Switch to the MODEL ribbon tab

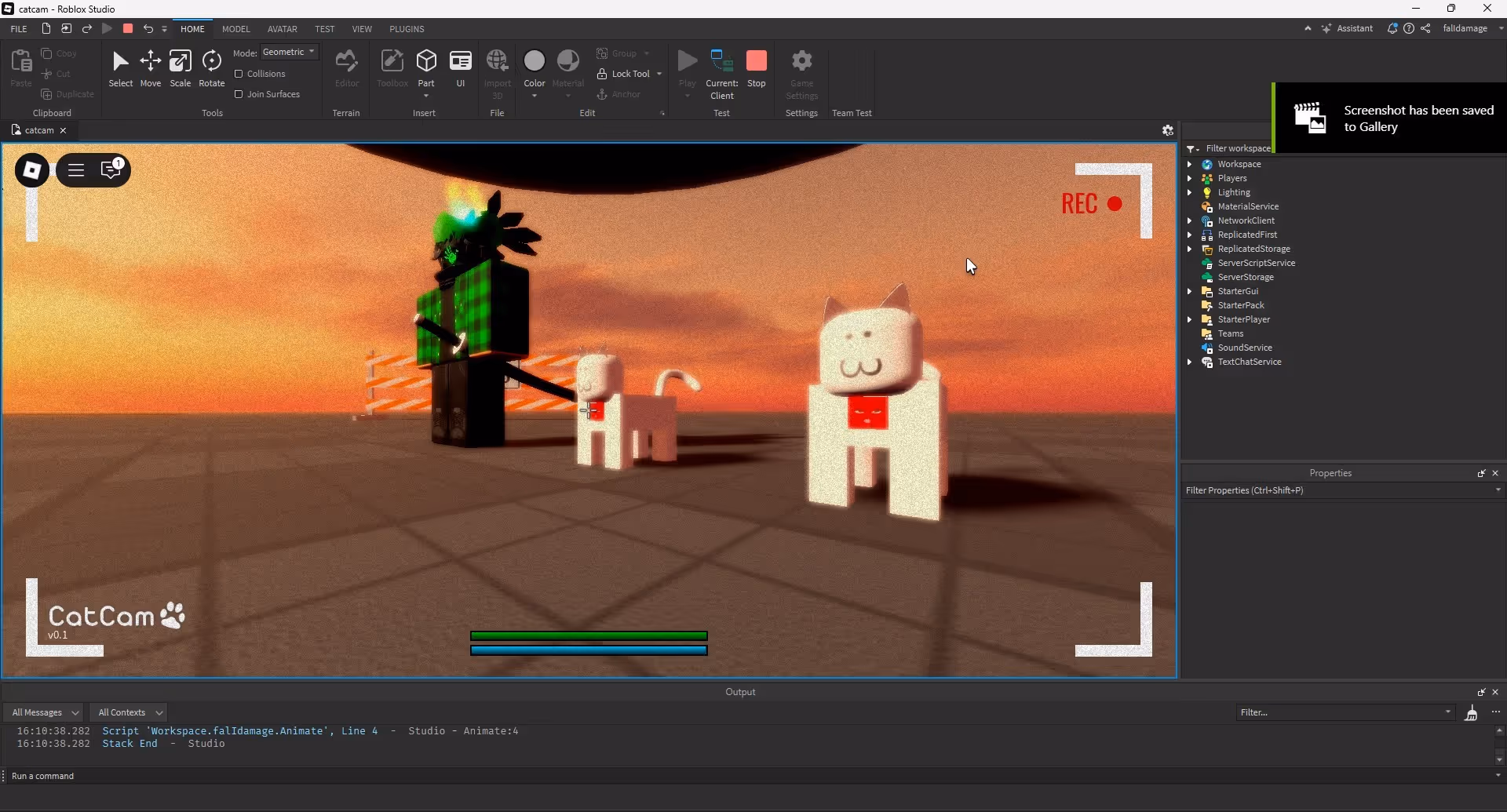coord(235,29)
